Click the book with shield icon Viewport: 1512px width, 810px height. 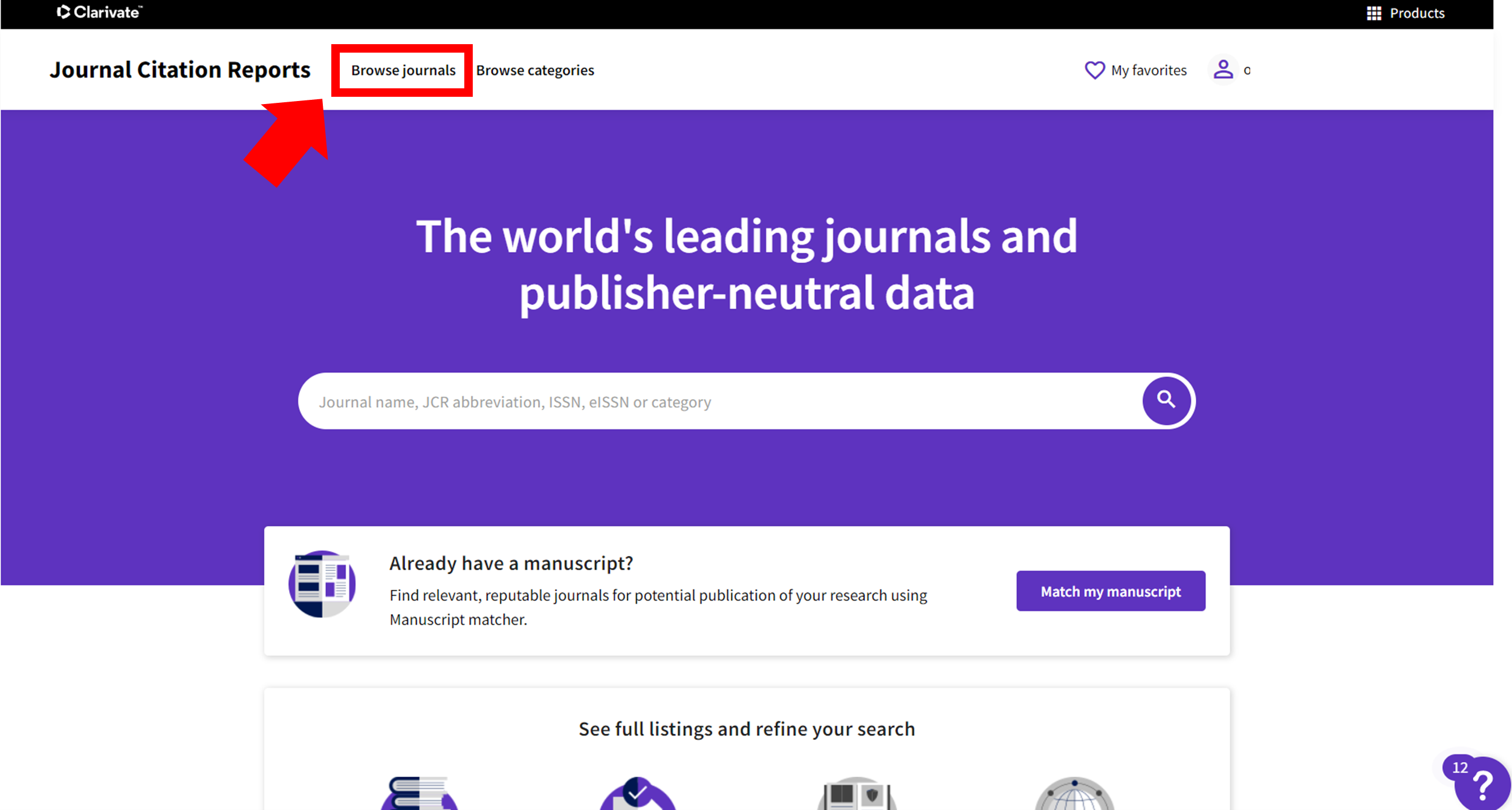856,793
